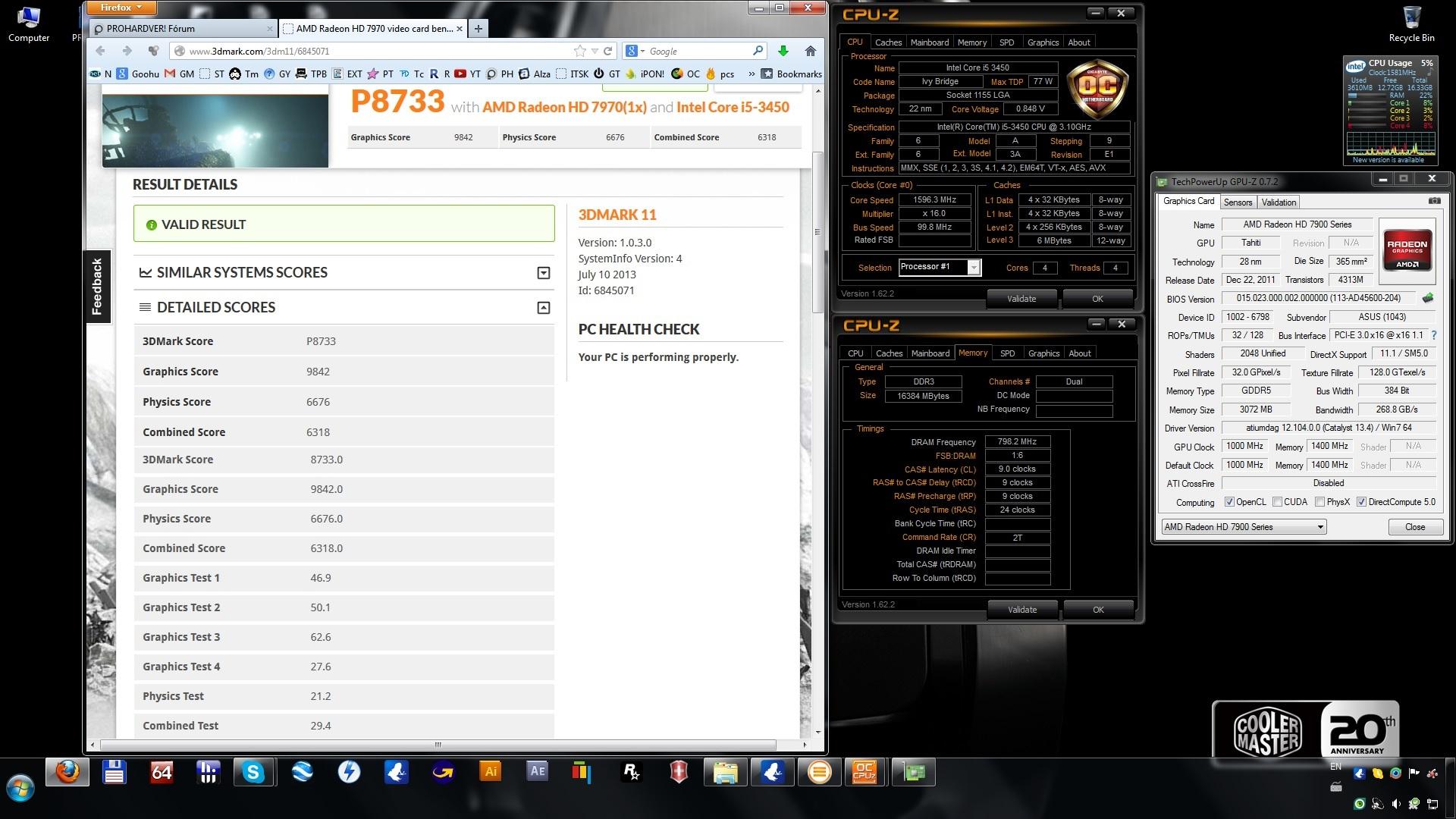The image size is (1456, 819).
Task: Toggle the OpenCL checkbox
Action: (x=1229, y=502)
